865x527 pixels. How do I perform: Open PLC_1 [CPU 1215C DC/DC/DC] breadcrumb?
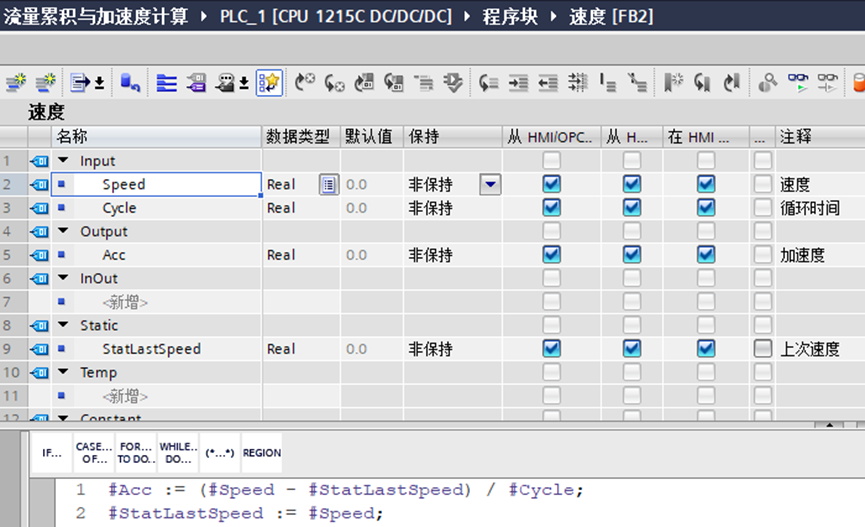point(336,16)
